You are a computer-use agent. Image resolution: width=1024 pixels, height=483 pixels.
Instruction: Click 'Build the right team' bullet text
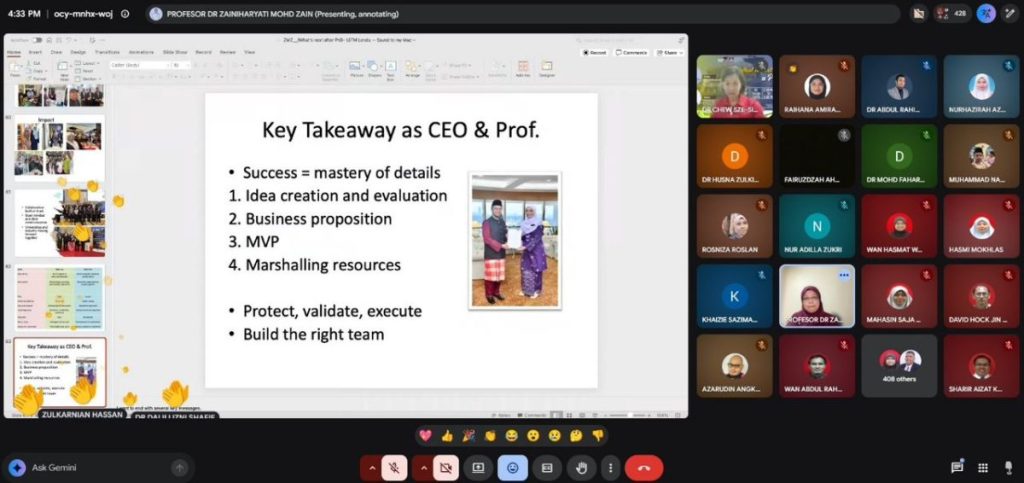[x=313, y=335]
